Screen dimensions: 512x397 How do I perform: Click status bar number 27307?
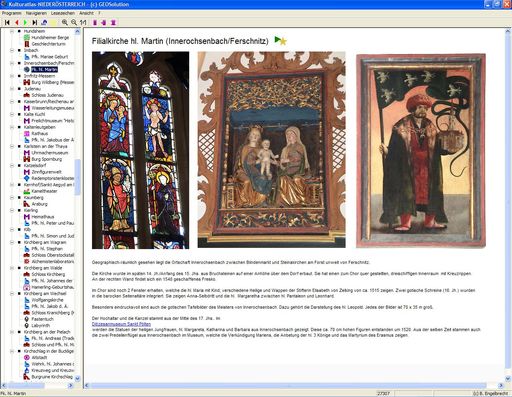383,394
